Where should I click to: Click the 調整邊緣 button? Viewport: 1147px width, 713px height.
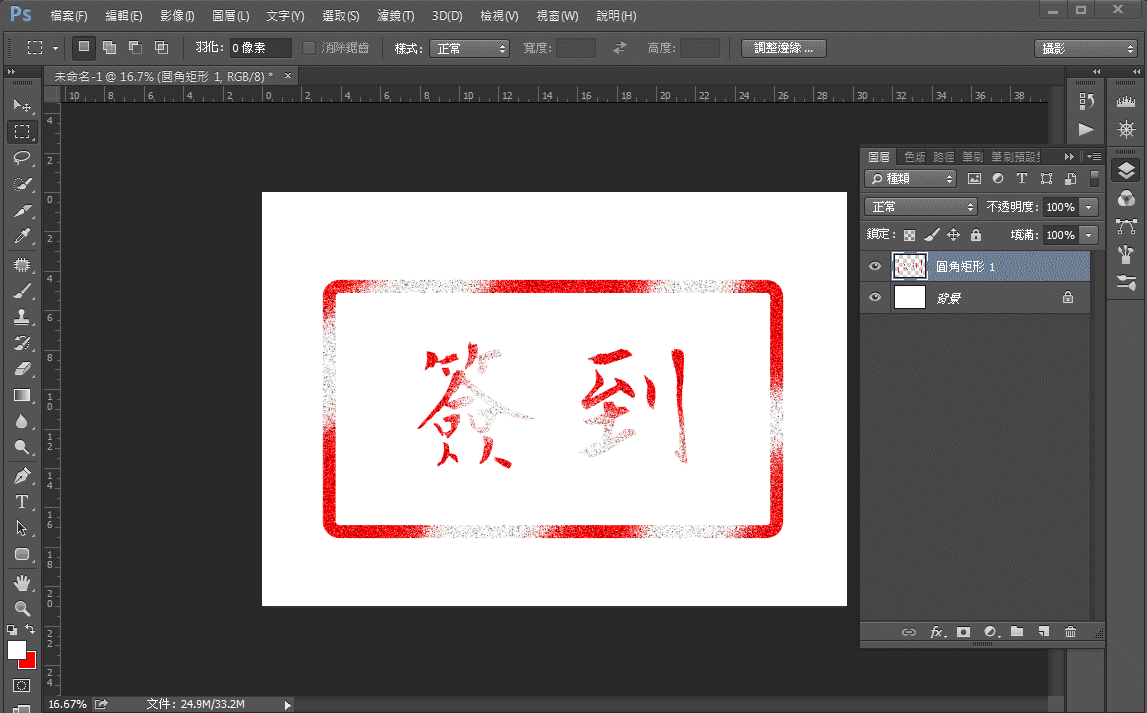(x=783, y=48)
